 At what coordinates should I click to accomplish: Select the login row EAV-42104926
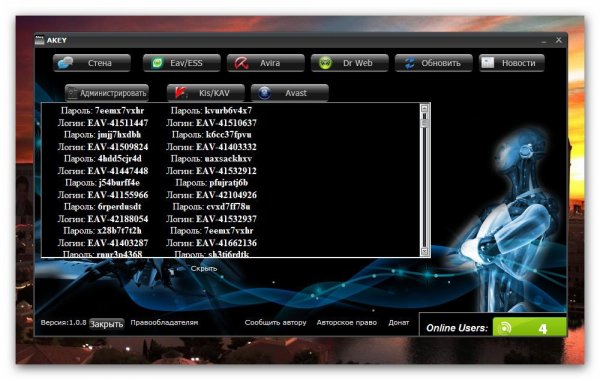click(x=211, y=195)
